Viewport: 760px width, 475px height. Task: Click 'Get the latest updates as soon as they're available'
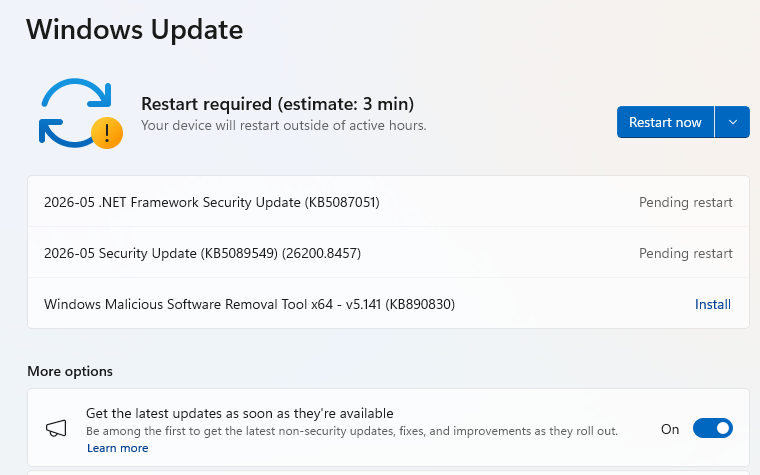(239, 413)
